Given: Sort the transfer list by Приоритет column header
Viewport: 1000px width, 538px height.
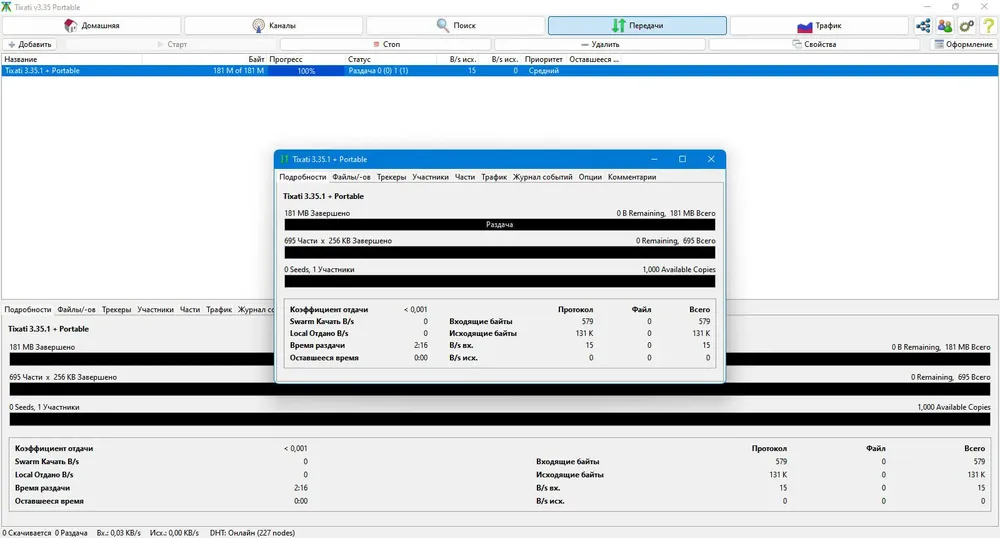Looking at the screenshot, I should pyautogui.click(x=545, y=59).
